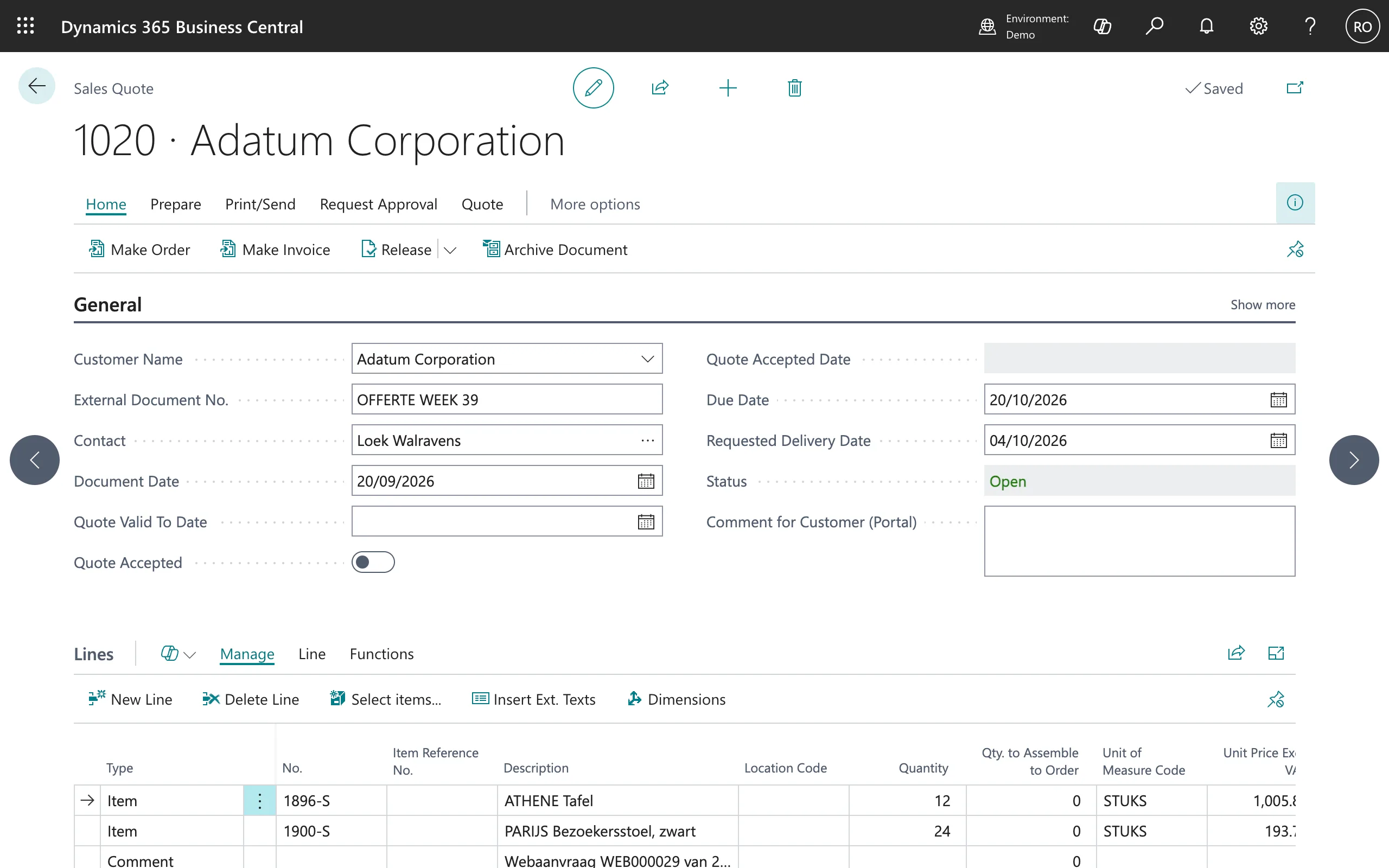Open the Request Approval menu

pos(378,205)
